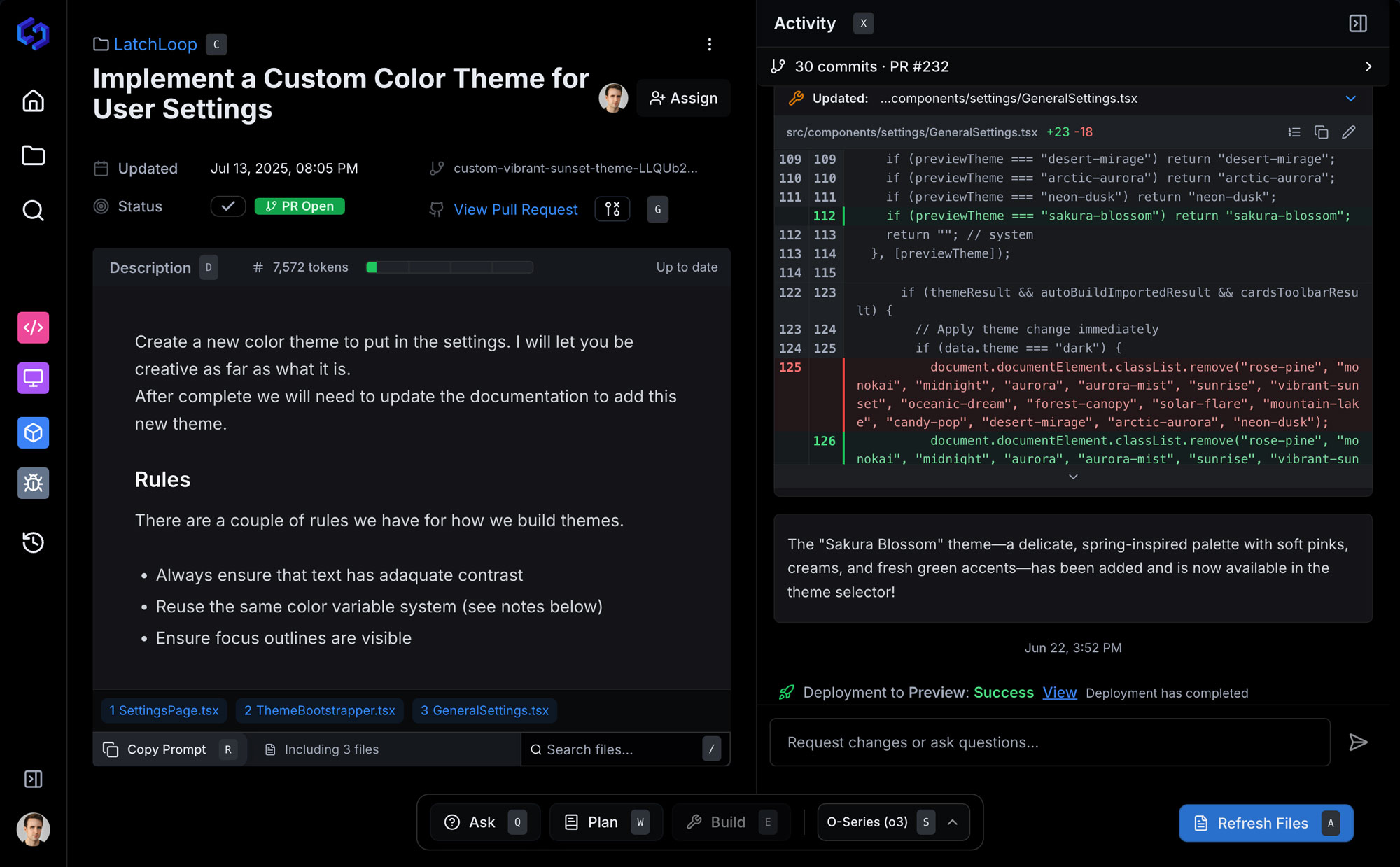Edit the file using pencil icon
Screen dimensions: 1400x867
coord(1349,132)
